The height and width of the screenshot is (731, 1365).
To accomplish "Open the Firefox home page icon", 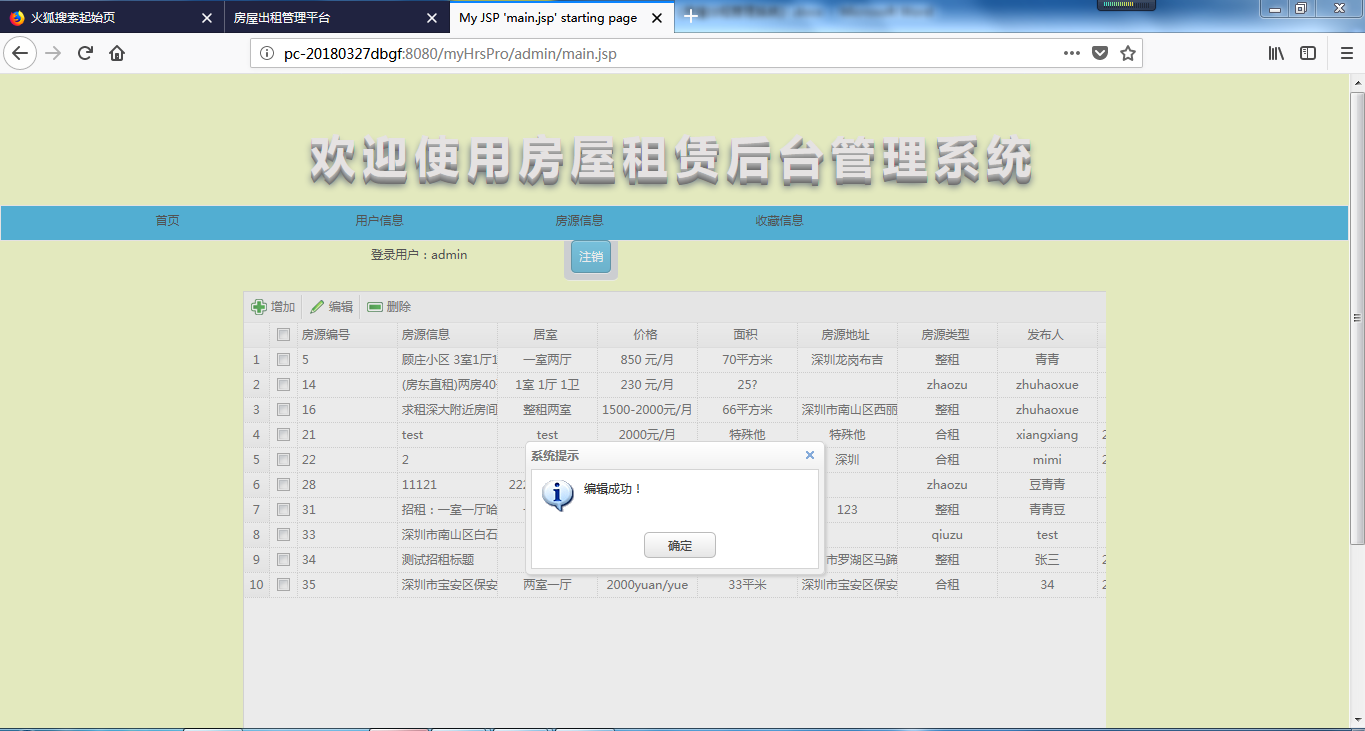I will click(117, 53).
